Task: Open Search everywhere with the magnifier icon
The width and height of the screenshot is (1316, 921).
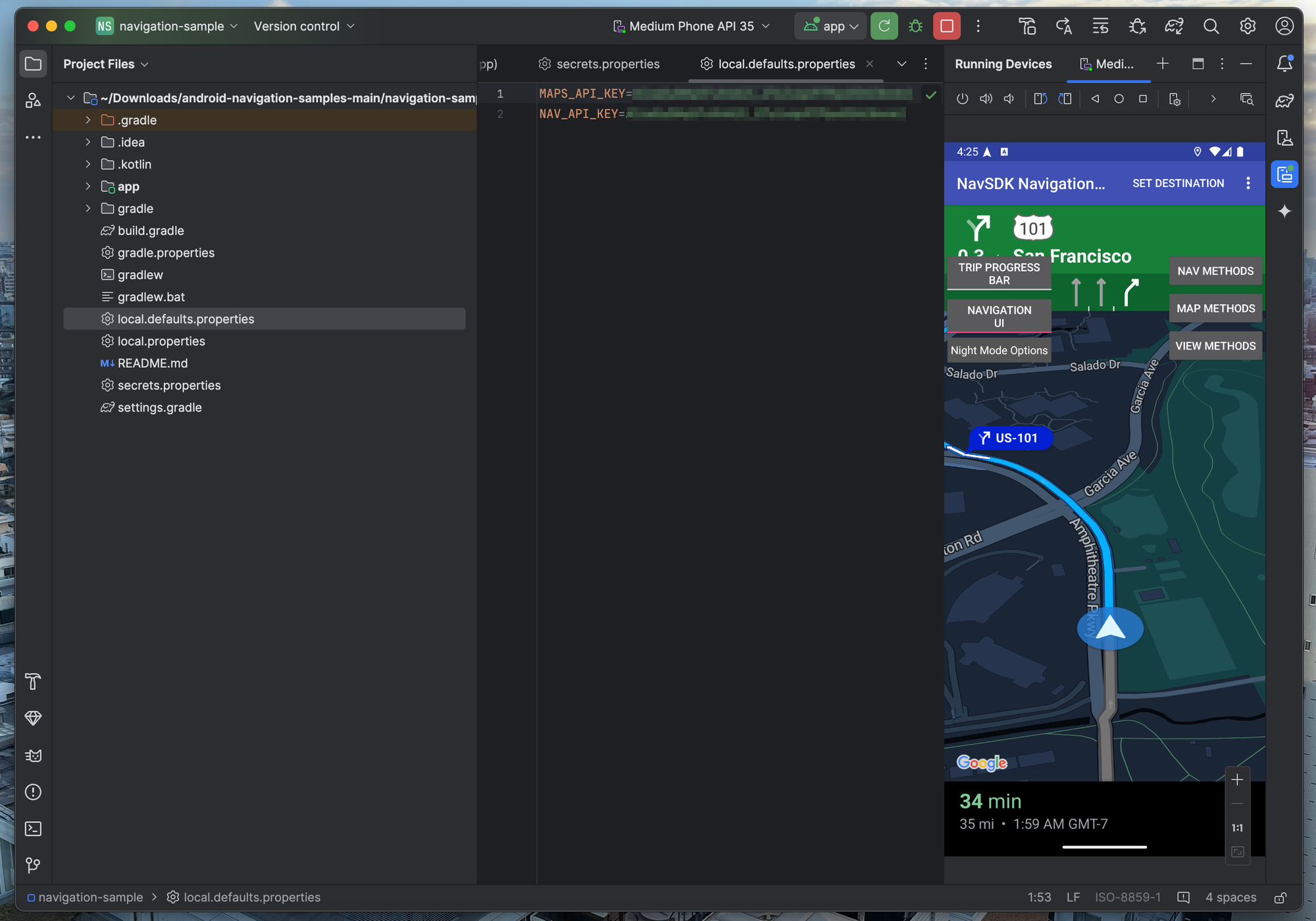Action: tap(1211, 26)
